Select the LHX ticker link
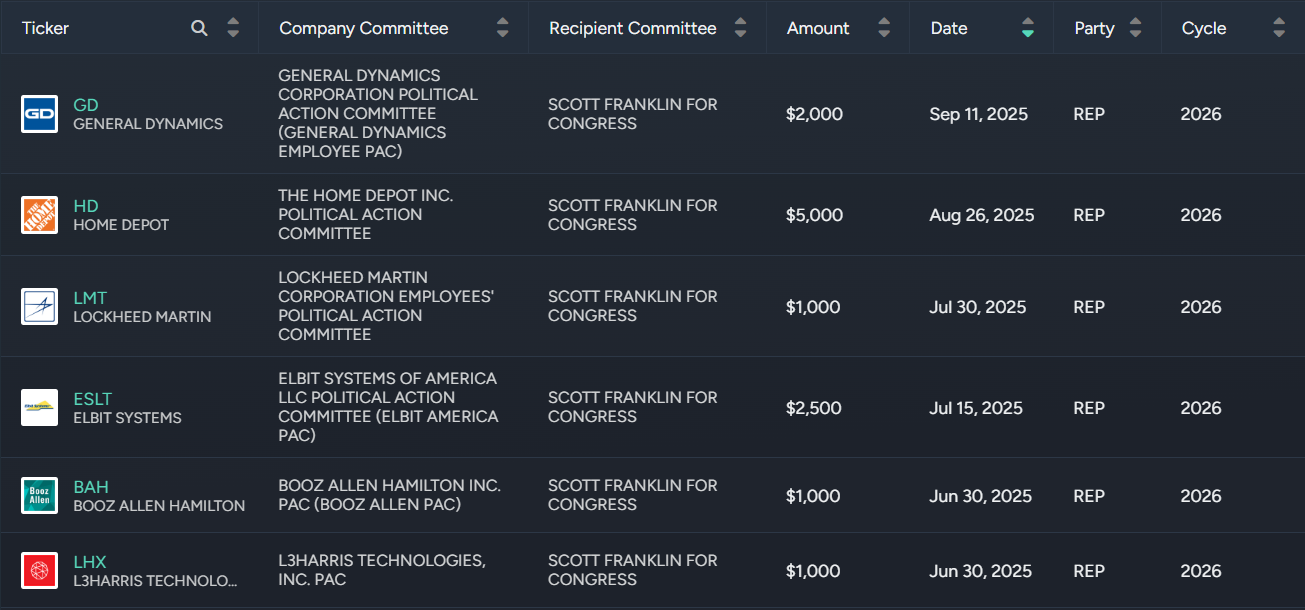 pyautogui.click(x=90, y=562)
